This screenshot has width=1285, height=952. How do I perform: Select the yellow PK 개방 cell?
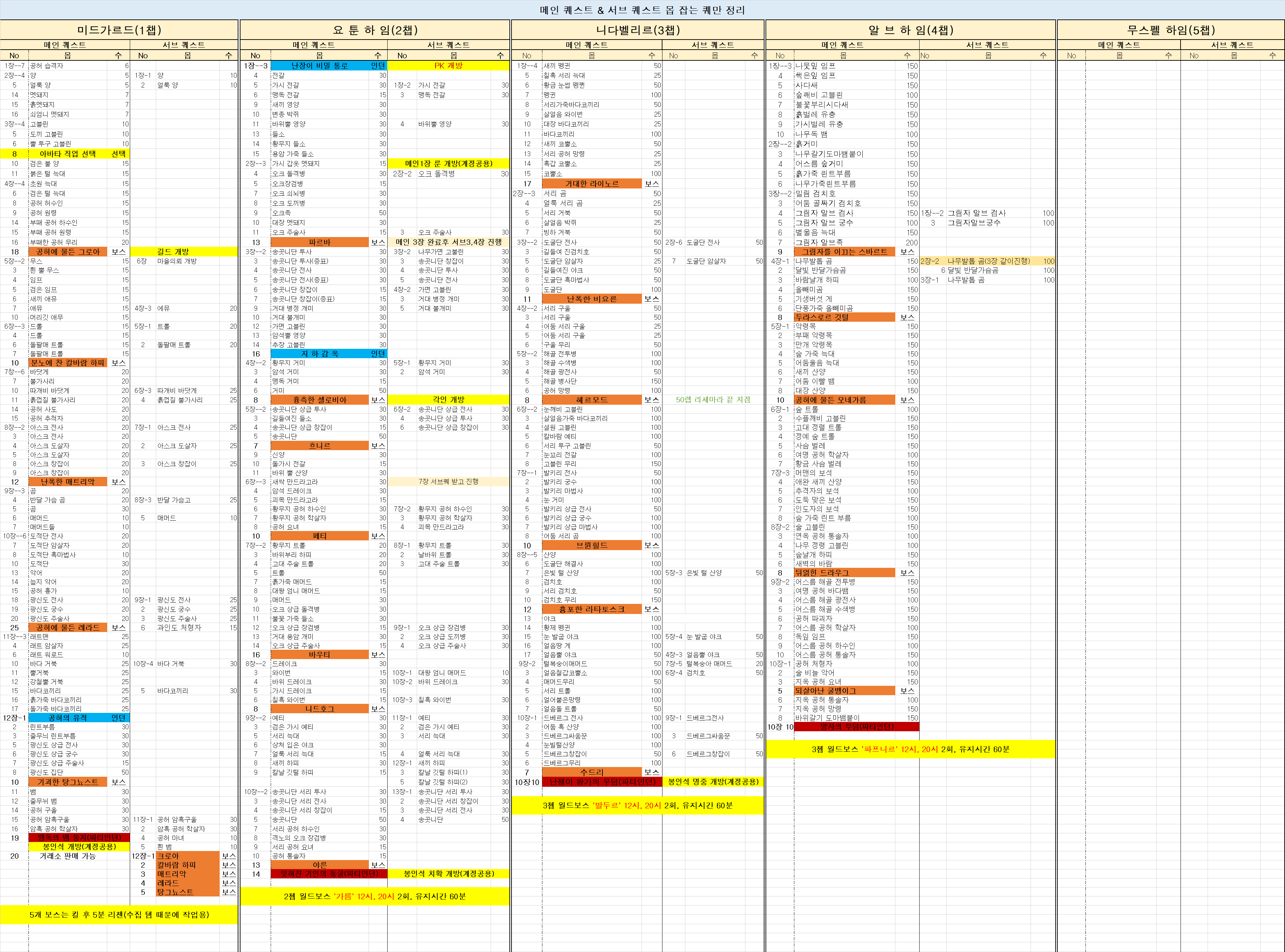[x=448, y=66]
